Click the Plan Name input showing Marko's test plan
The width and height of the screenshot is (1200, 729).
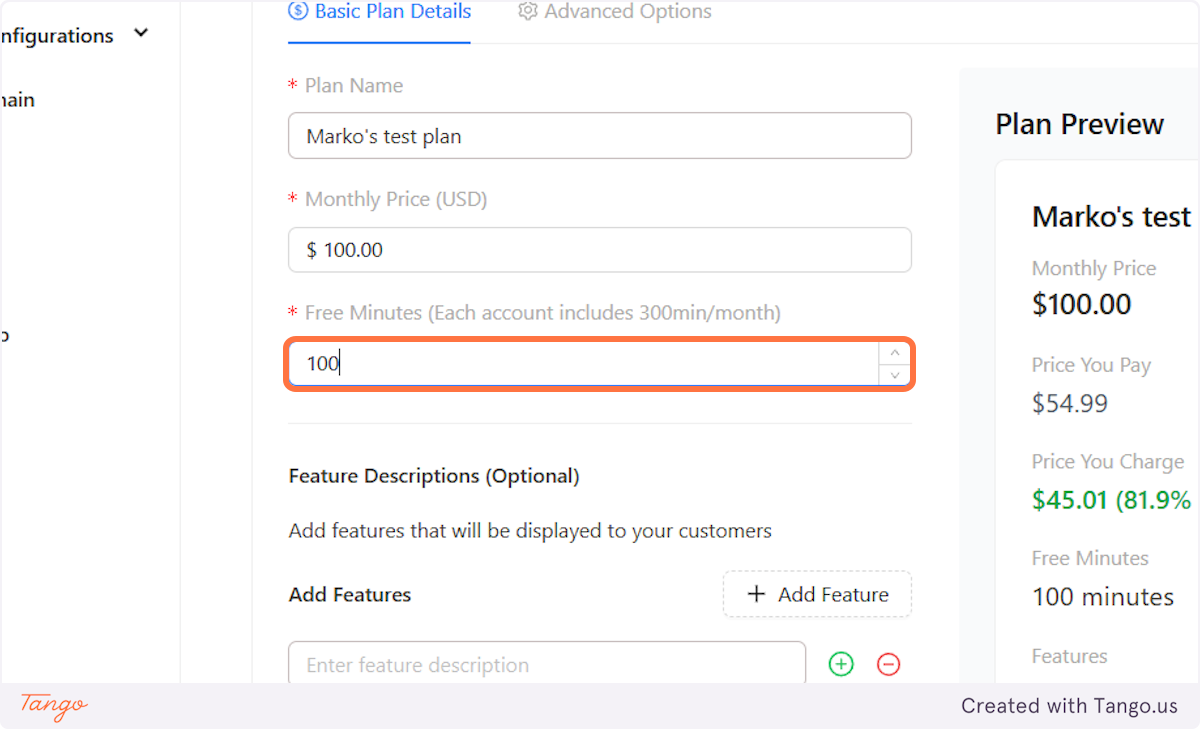click(x=599, y=136)
